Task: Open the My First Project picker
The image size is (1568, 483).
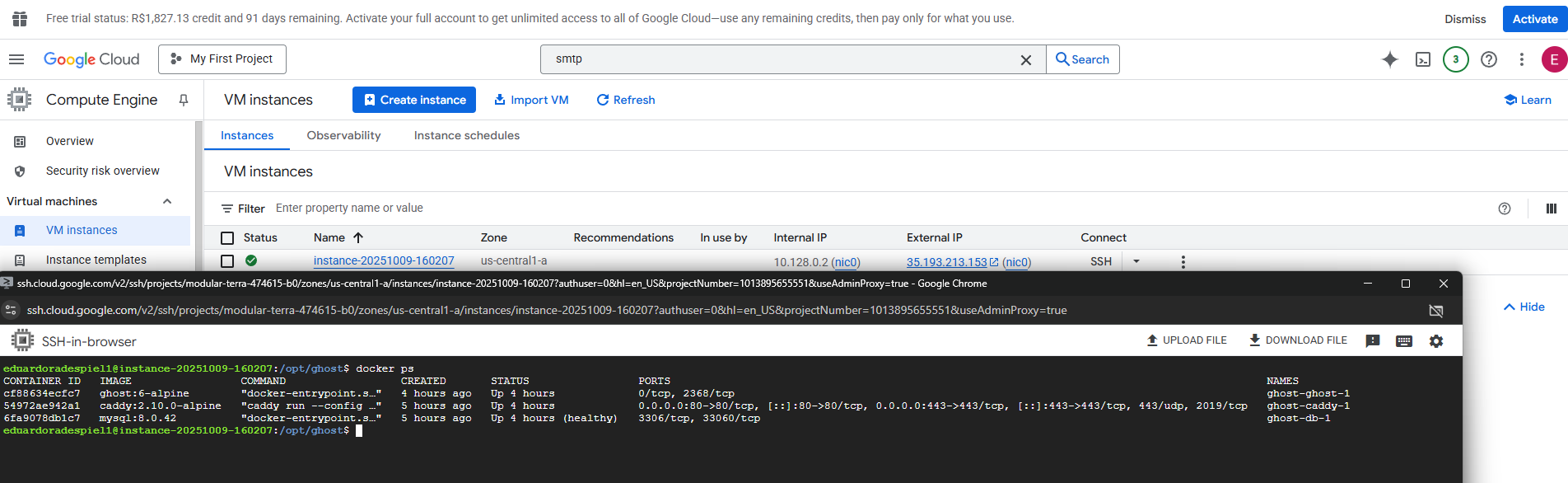Action: pos(222,59)
